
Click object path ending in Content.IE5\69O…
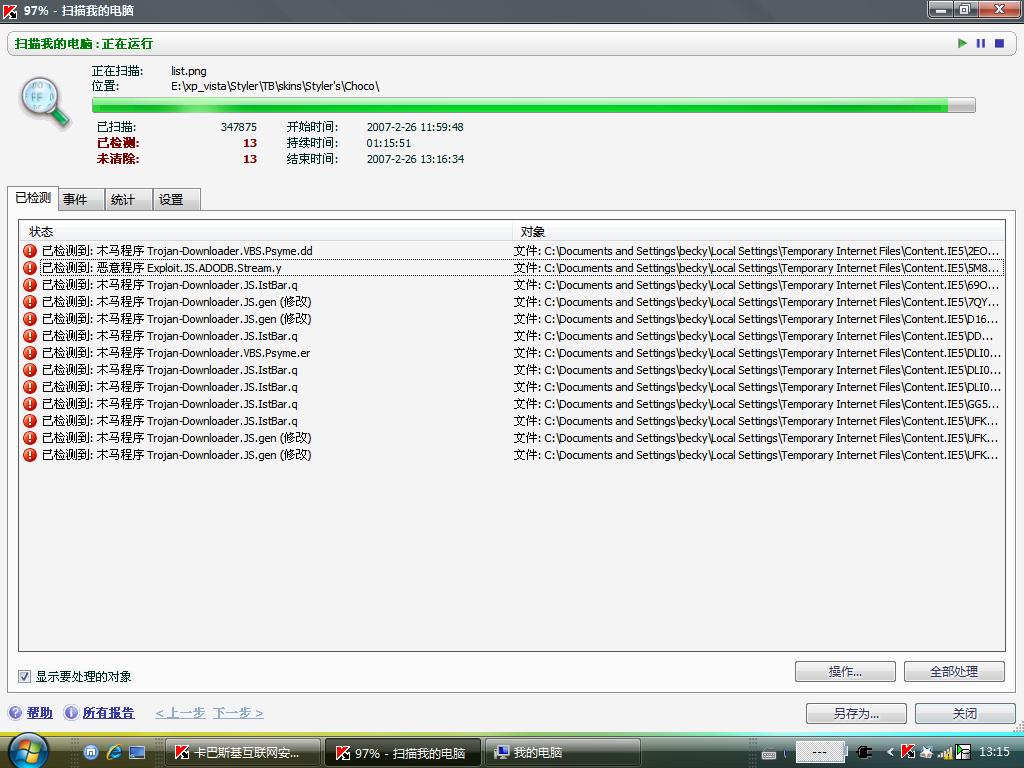pyautogui.click(x=756, y=285)
